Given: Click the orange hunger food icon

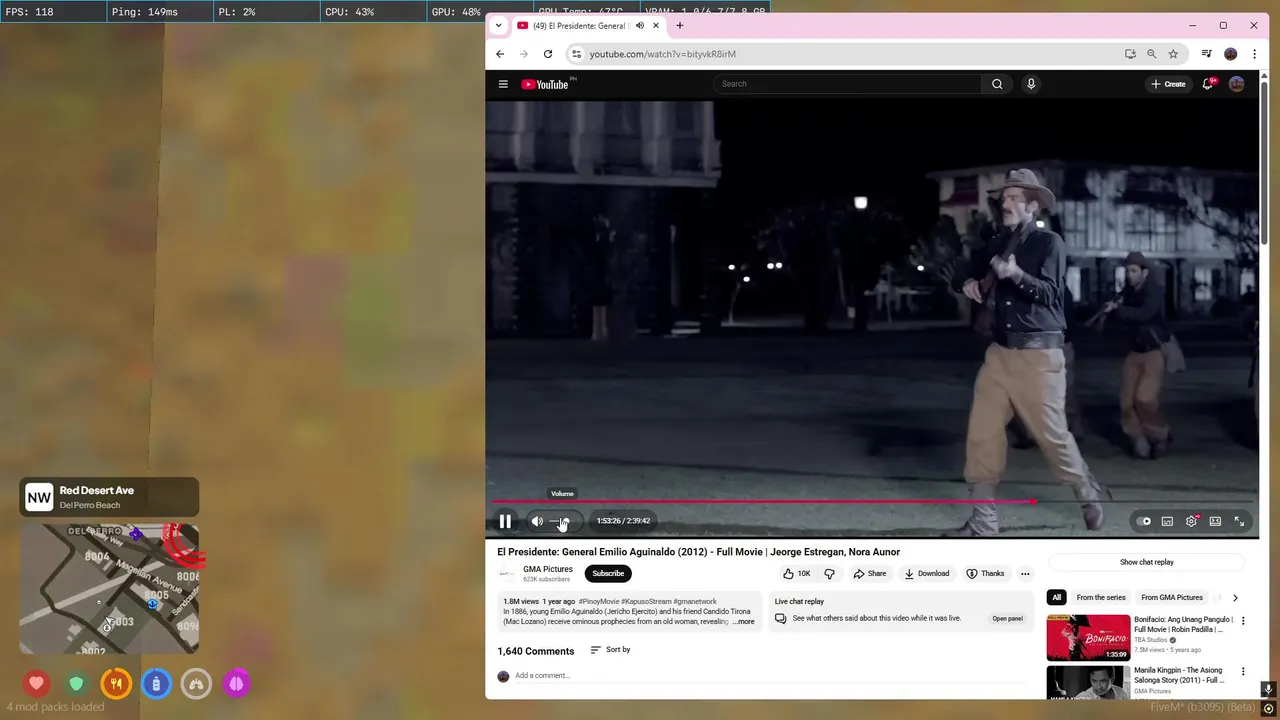Looking at the screenshot, I should coord(116,684).
